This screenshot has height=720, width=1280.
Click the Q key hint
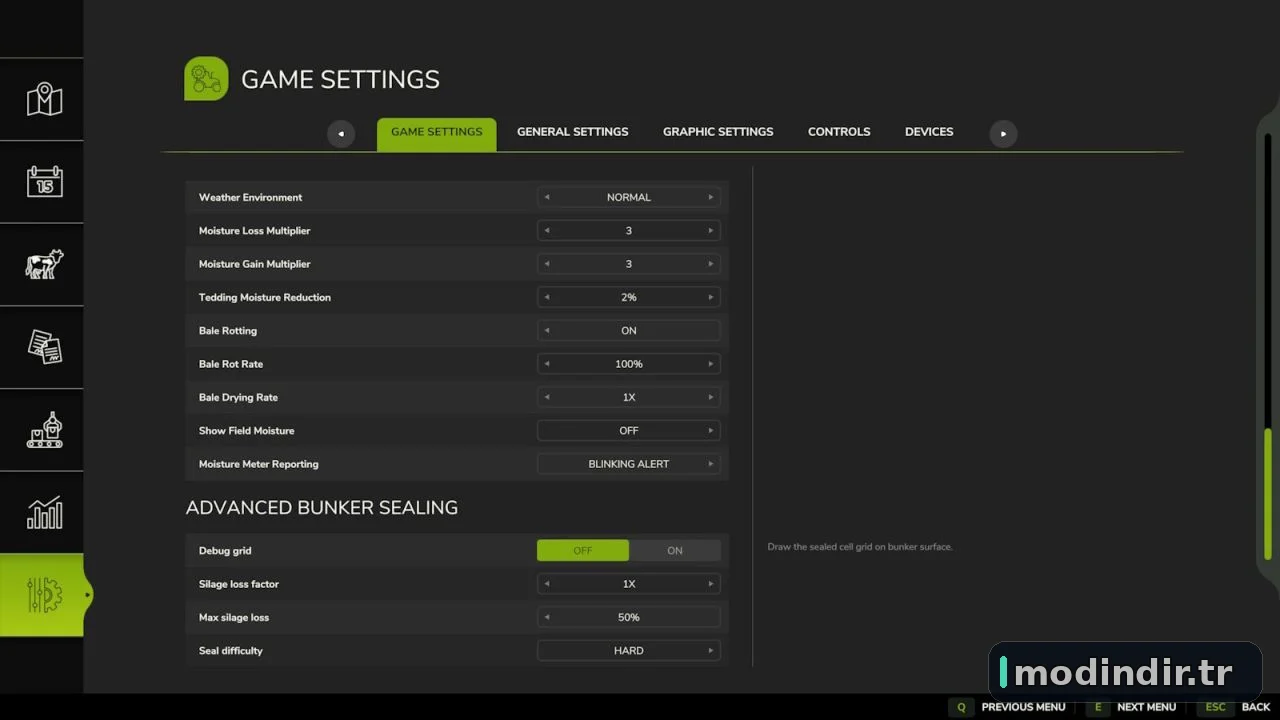pyautogui.click(x=961, y=707)
